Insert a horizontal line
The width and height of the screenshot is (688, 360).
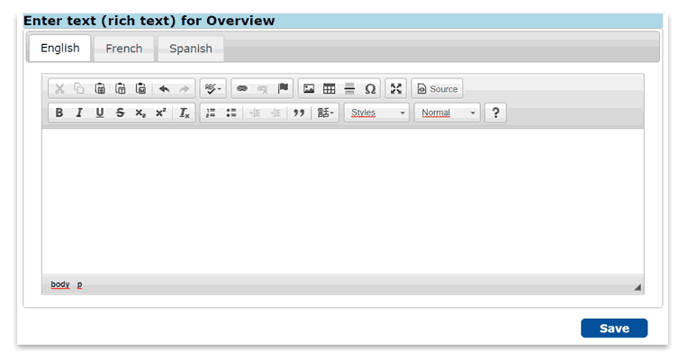(349, 89)
